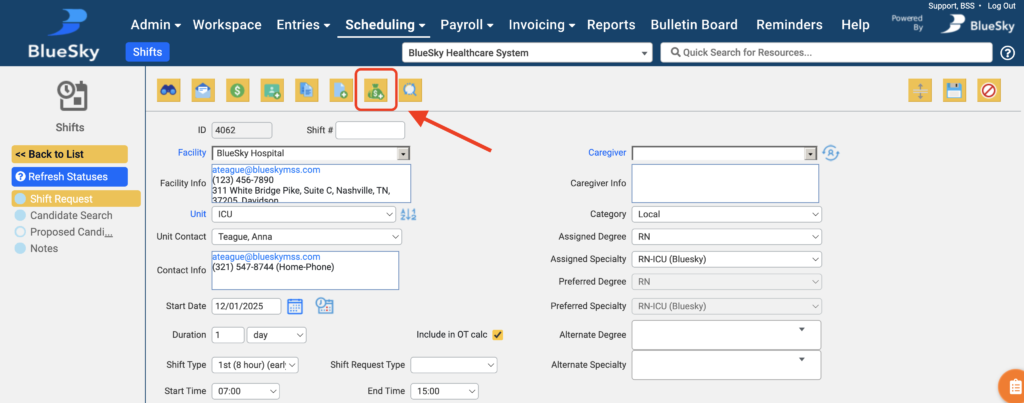1024x403 pixels.
Task: Select the Candidate Search step in sidebar
Action: coord(68,215)
